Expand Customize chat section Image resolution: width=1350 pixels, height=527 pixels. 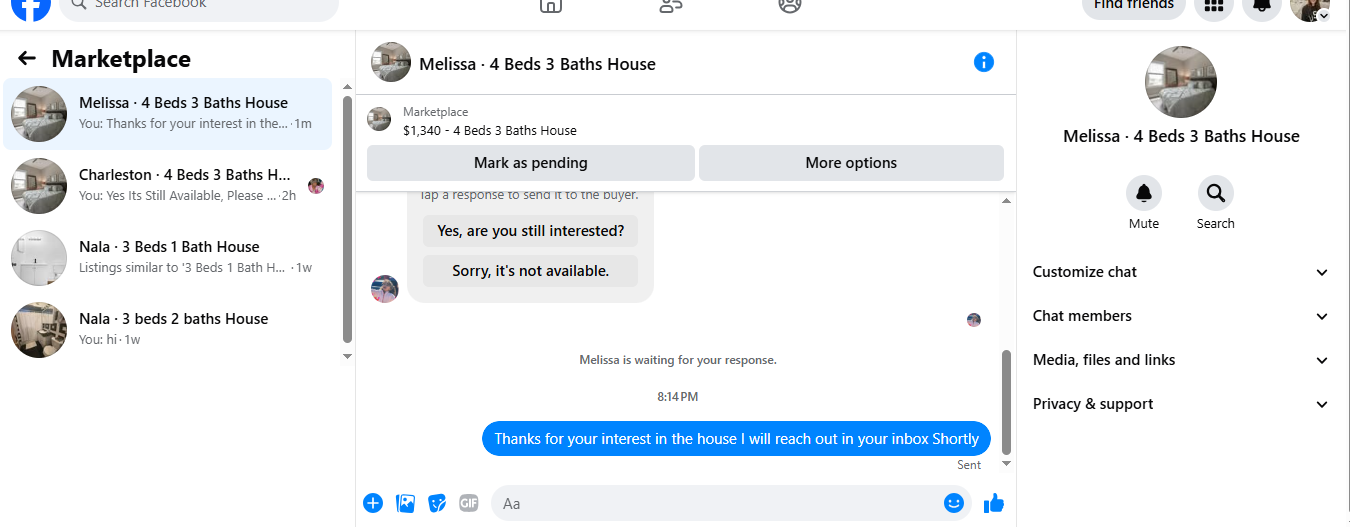tap(1181, 272)
